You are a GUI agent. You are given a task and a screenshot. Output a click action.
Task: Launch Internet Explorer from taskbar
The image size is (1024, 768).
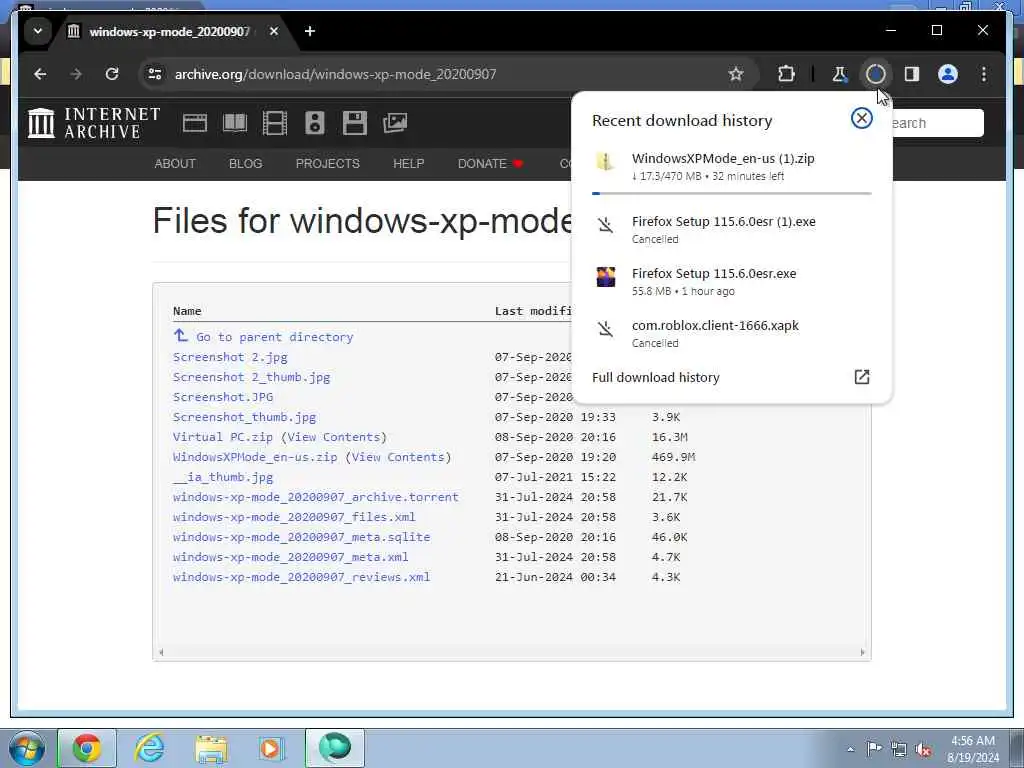click(x=150, y=748)
